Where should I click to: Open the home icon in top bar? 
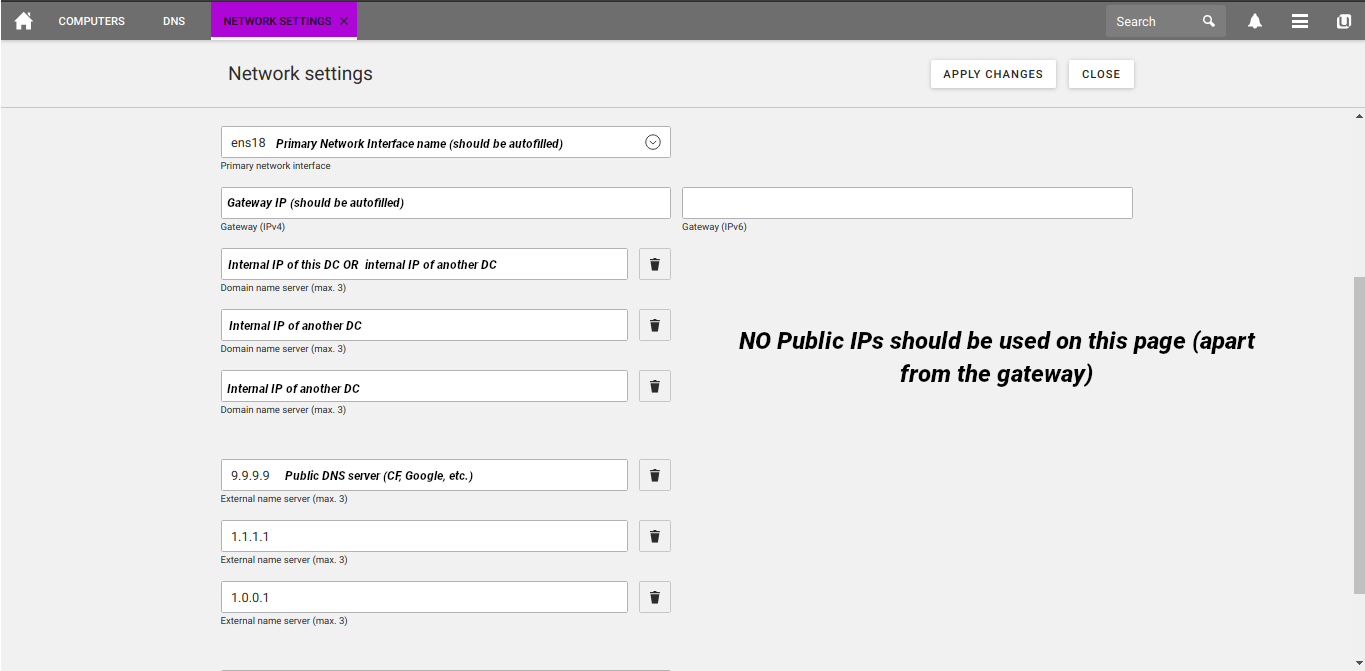(23, 21)
